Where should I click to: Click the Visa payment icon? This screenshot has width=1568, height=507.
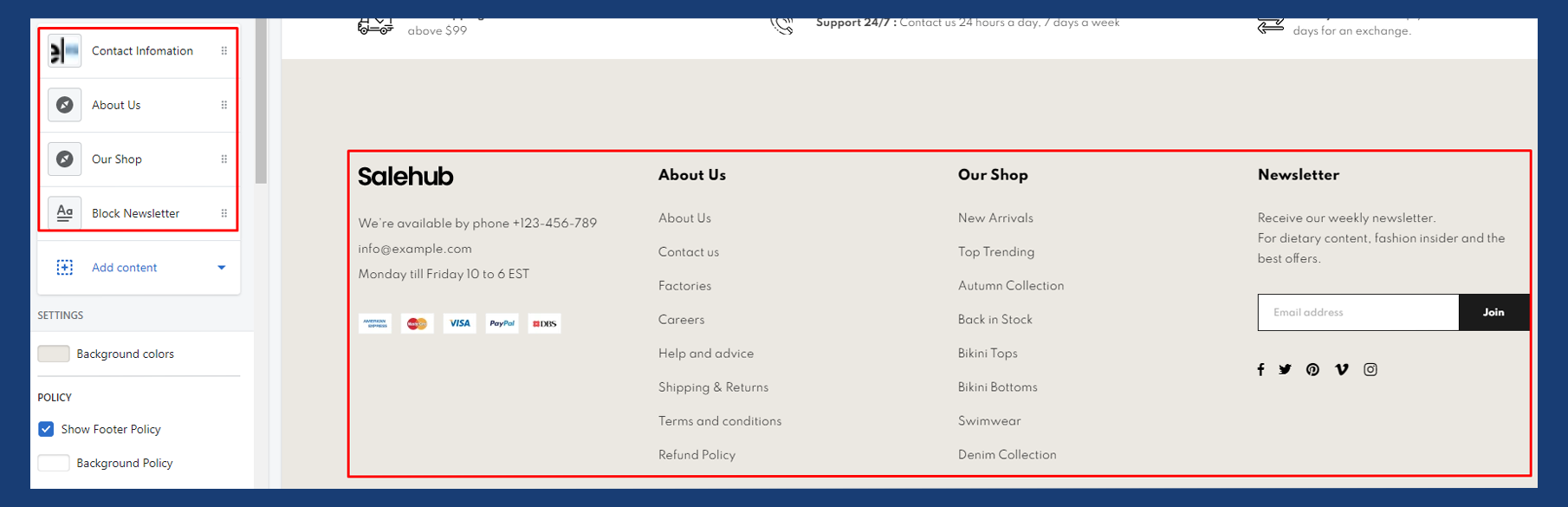pos(459,323)
